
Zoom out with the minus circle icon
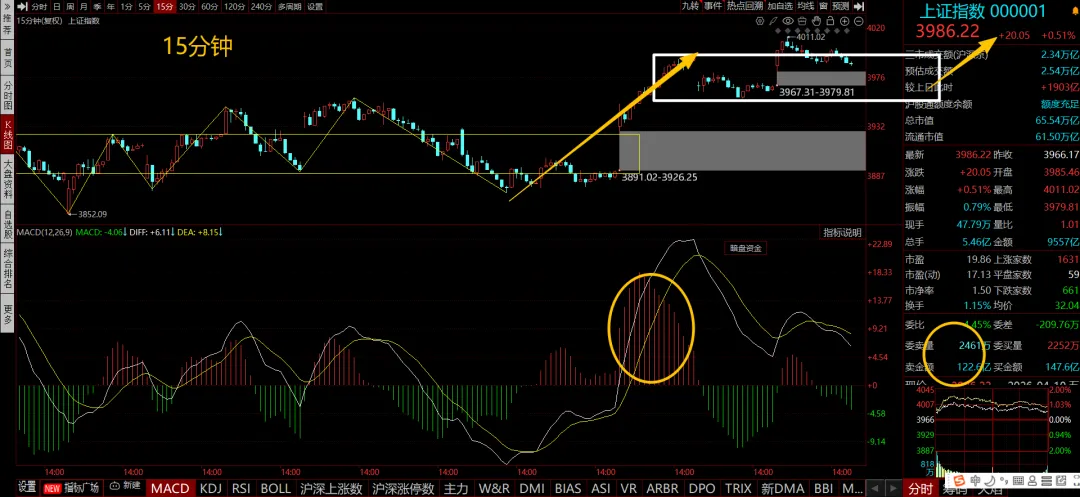(859, 21)
